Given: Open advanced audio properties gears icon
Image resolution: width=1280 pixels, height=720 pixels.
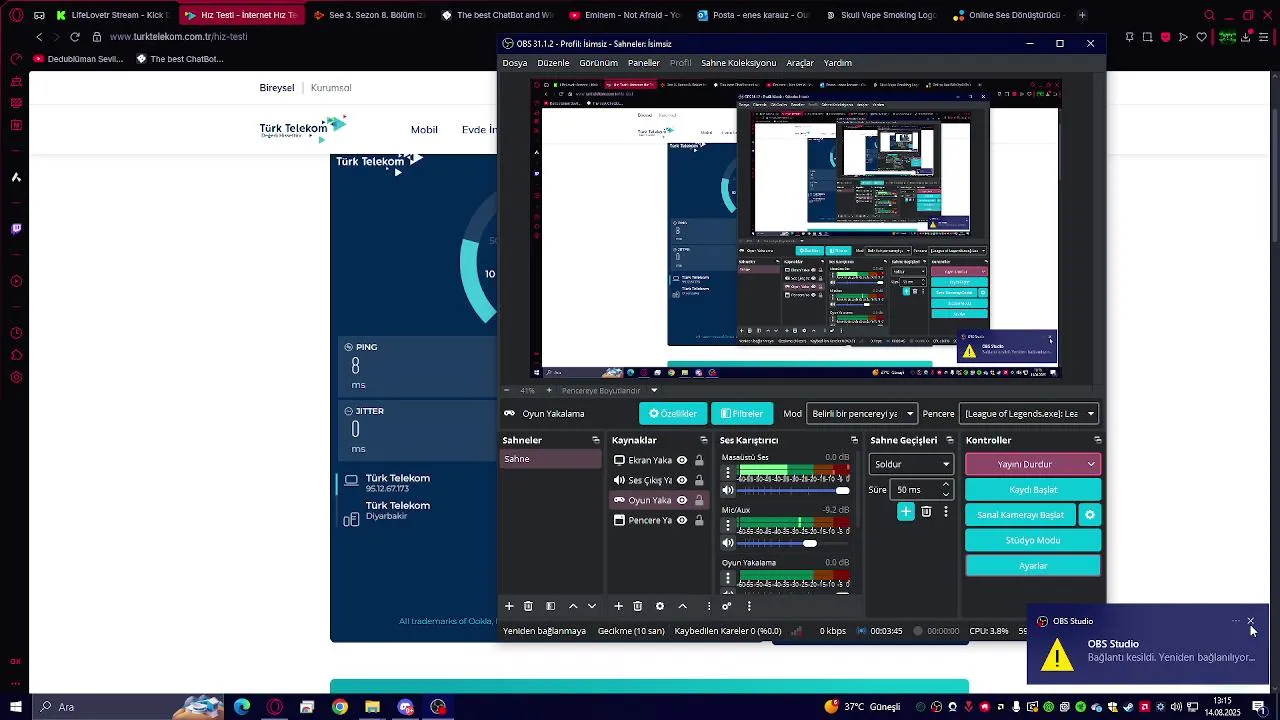Looking at the screenshot, I should coord(727,606).
